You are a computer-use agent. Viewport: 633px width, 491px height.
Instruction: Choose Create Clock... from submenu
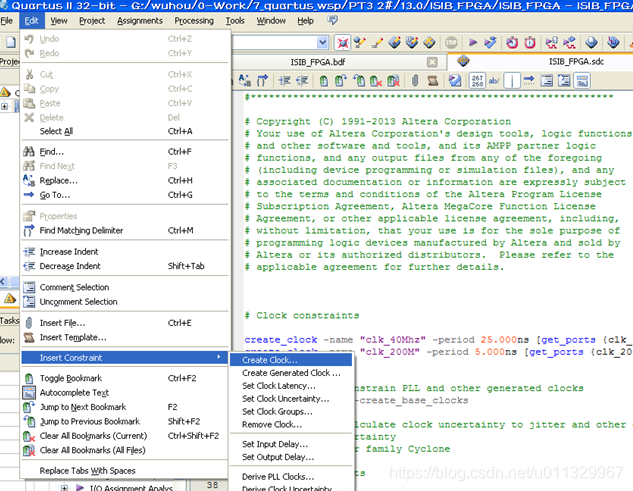(x=291, y=360)
